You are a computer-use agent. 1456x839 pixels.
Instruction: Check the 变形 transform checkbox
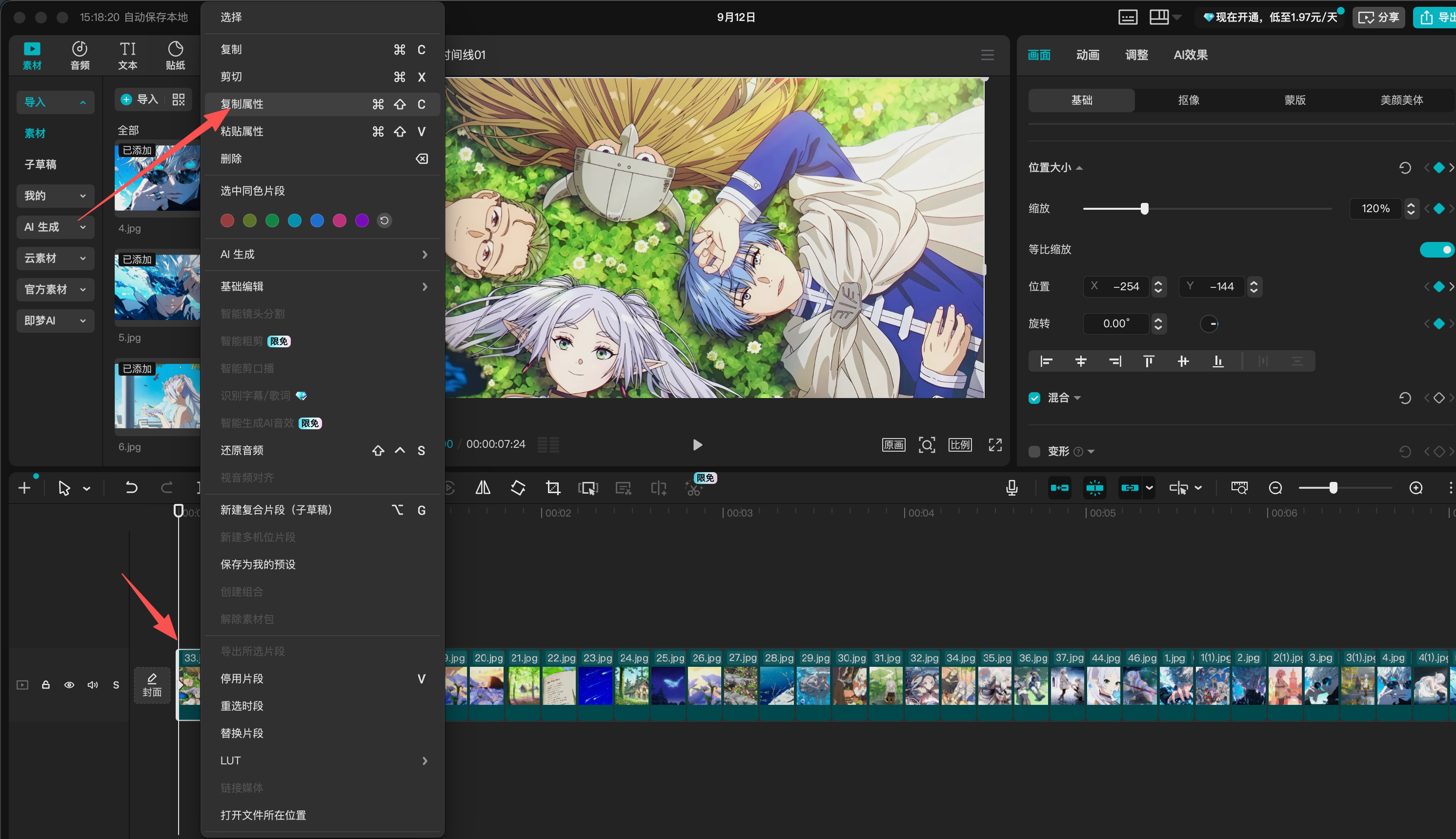[1034, 451]
